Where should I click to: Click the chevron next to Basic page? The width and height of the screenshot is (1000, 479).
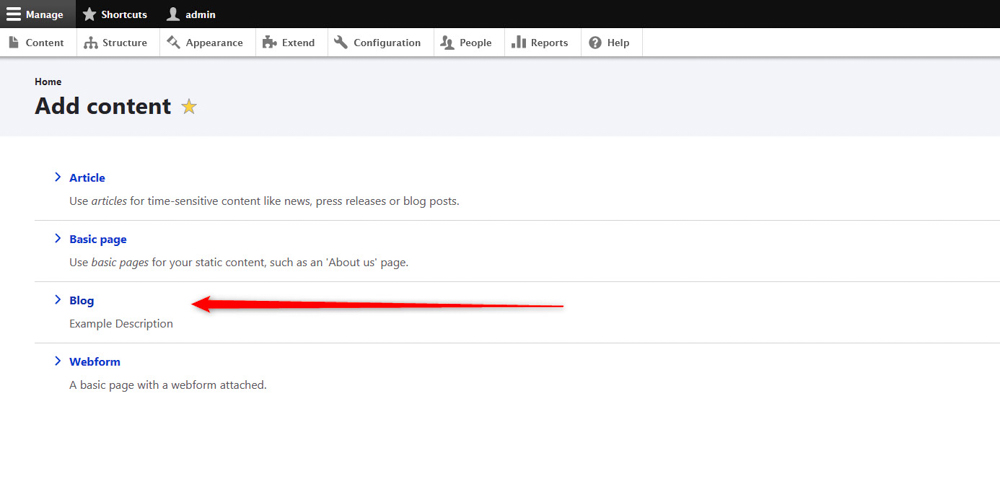coord(58,238)
